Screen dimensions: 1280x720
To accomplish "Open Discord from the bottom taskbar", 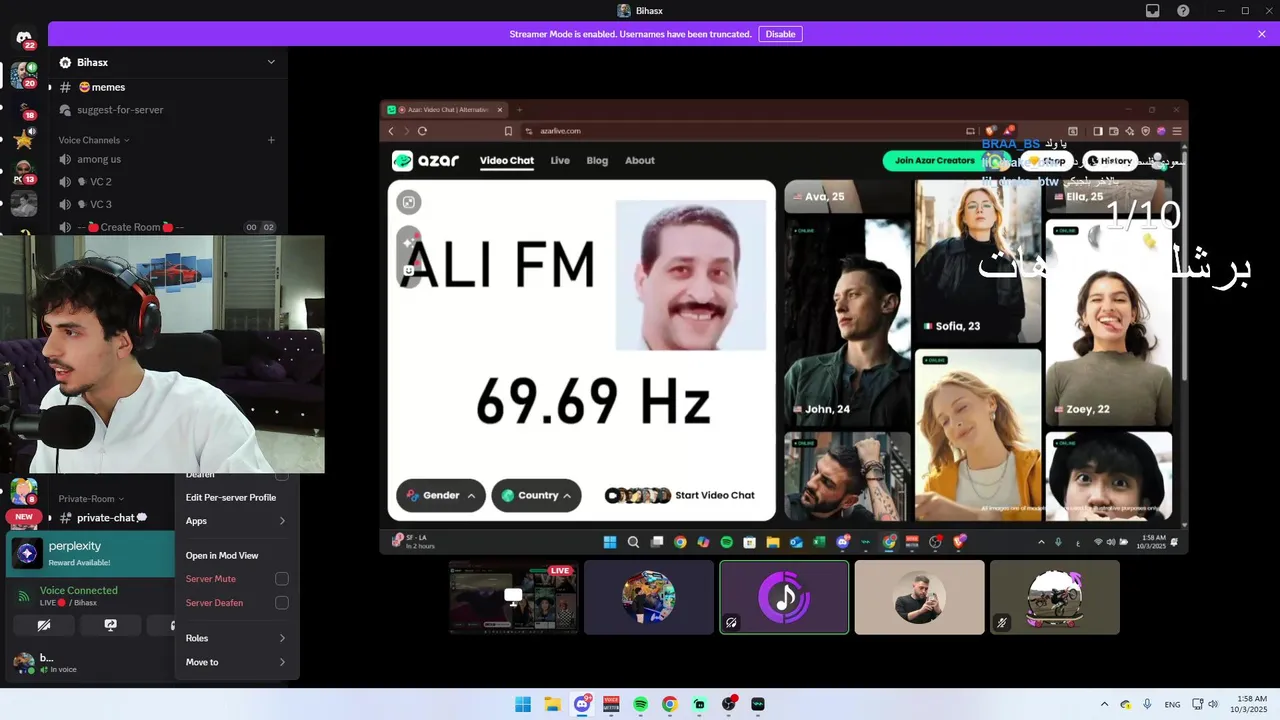I will (582, 704).
